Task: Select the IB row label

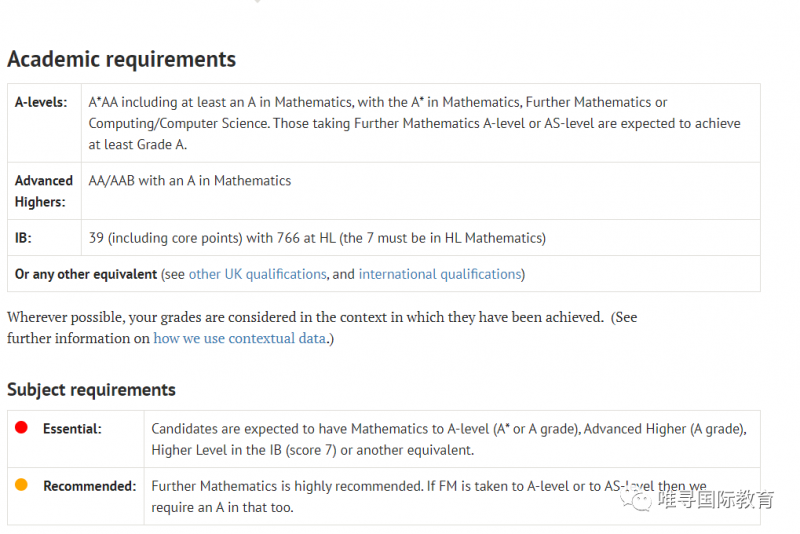Action: click(23, 238)
